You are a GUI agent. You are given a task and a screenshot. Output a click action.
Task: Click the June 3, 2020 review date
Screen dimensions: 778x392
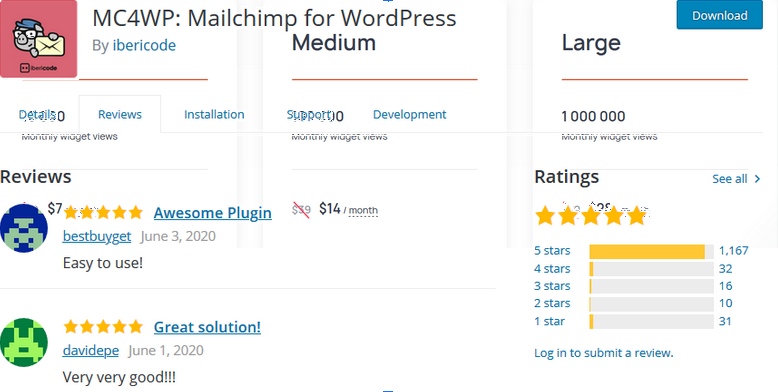tap(178, 236)
